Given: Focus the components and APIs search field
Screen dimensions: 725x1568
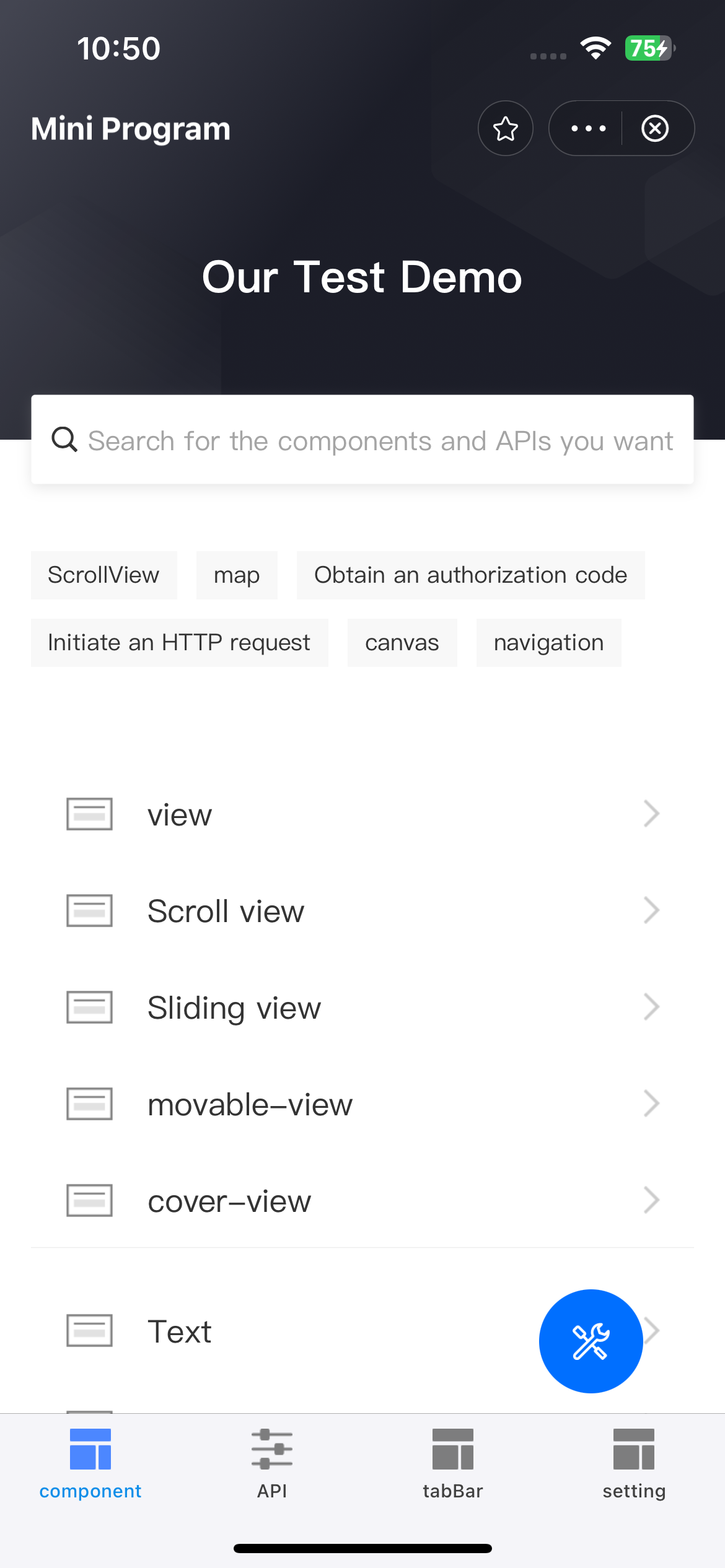Looking at the screenshot, I should coord(379,441).
